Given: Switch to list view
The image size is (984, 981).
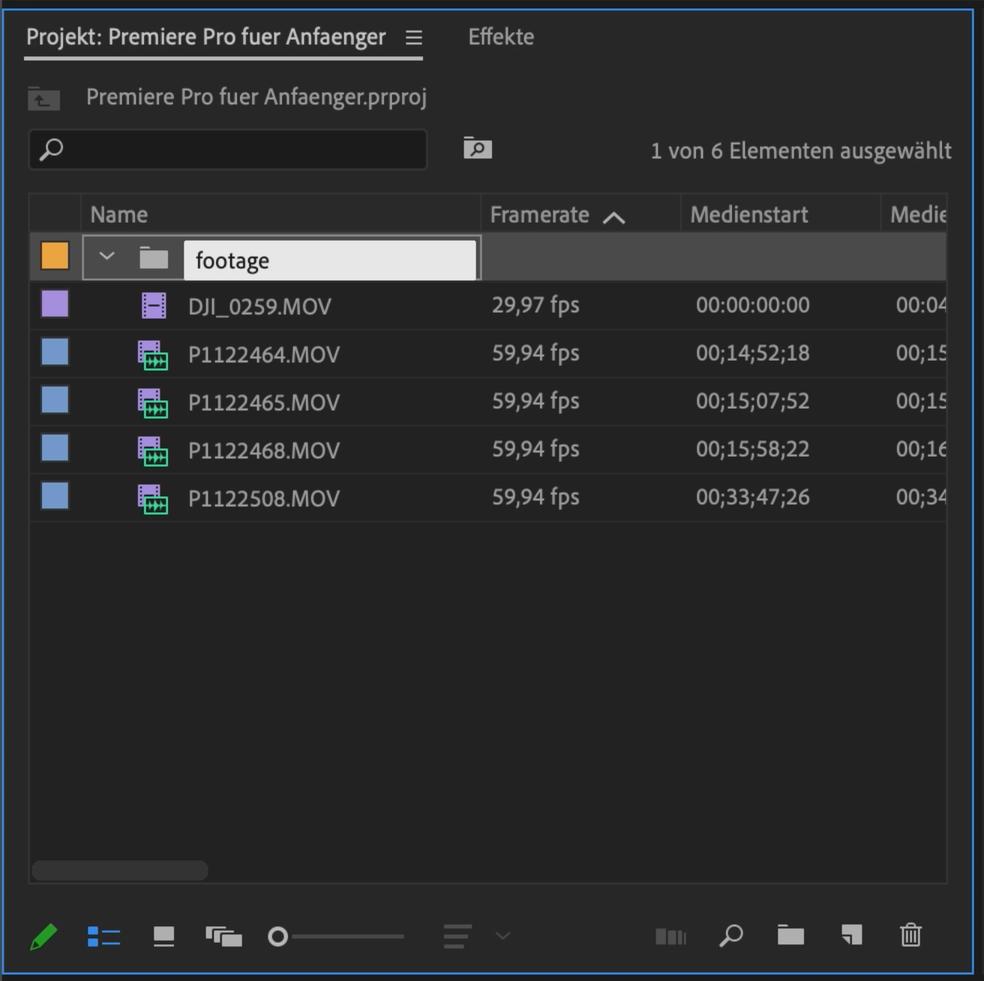Looking at the screenshot, I should coord(104,937).
